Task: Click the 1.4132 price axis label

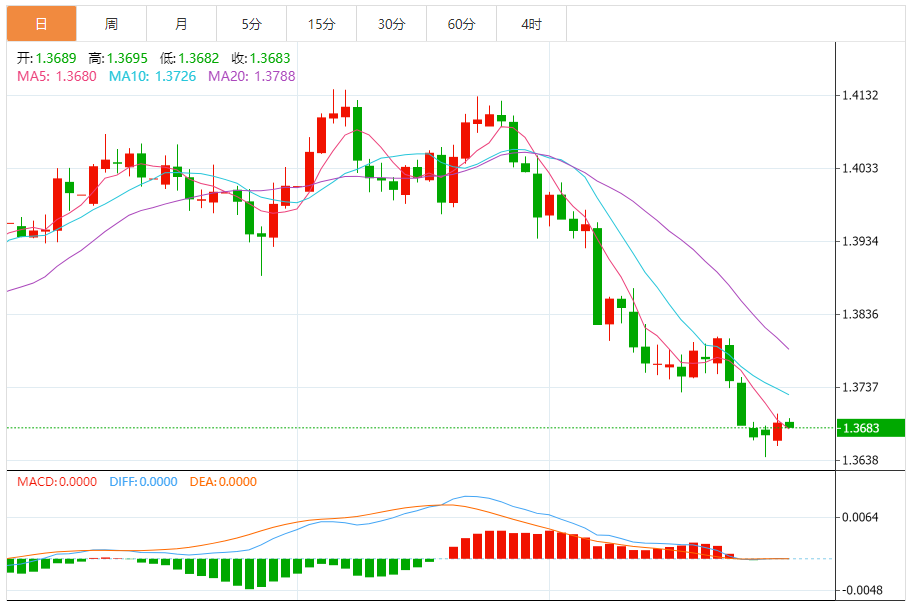Action: 860,96
